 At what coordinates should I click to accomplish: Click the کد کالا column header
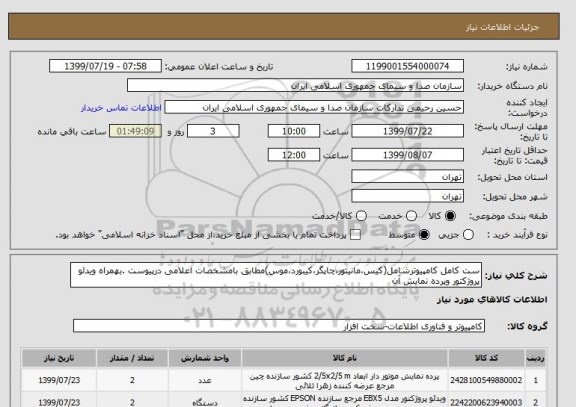(x=486, y=358)
